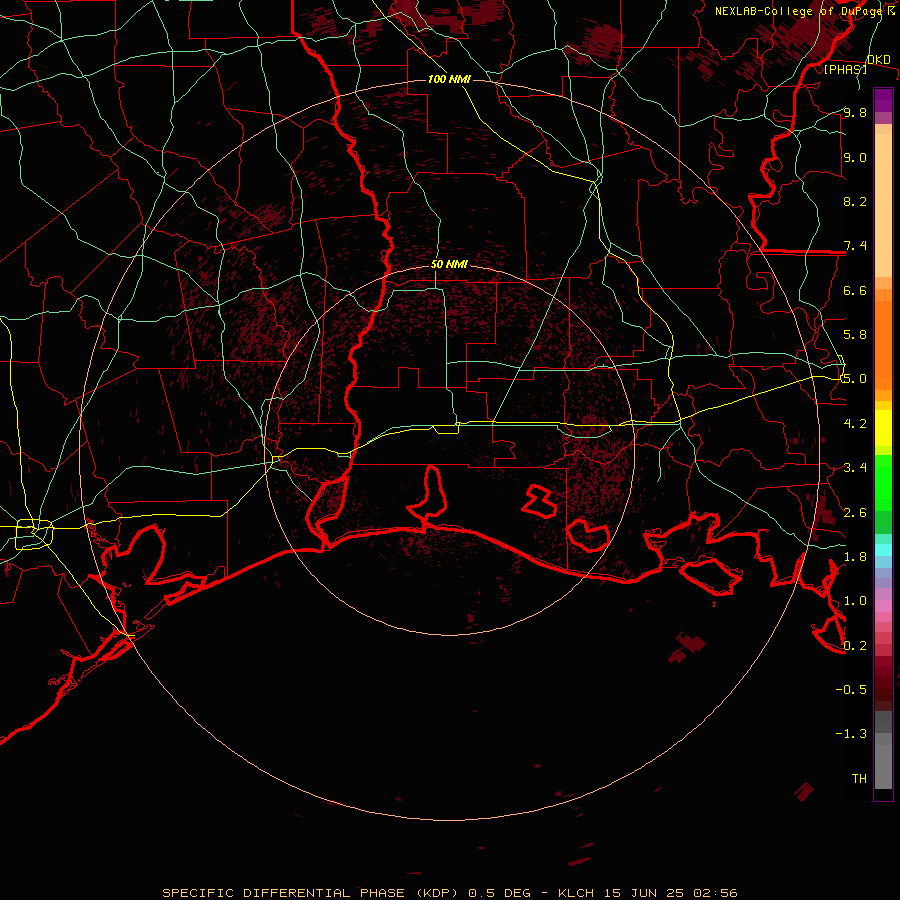Click the 5.8 value on the color scale
This screenshot has height=900, width=900.
[x=855, y=335]
